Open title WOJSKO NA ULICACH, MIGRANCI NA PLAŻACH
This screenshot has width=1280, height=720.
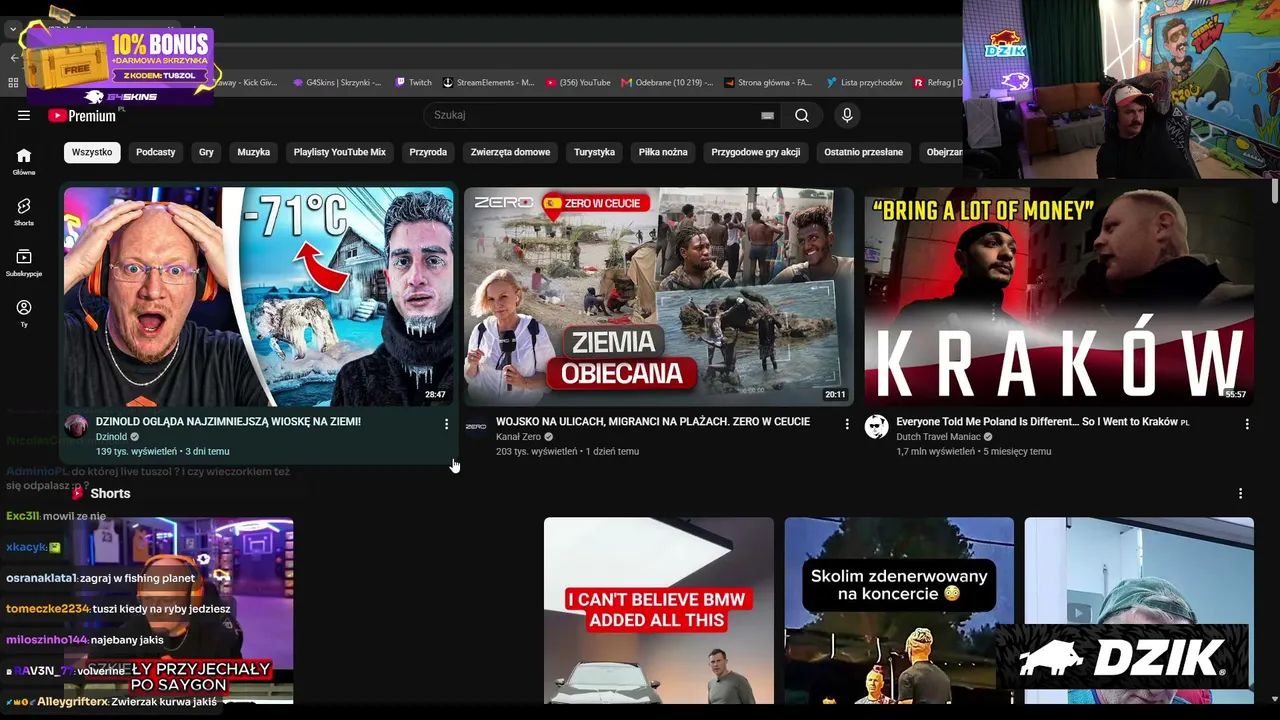tap(653, 422)
